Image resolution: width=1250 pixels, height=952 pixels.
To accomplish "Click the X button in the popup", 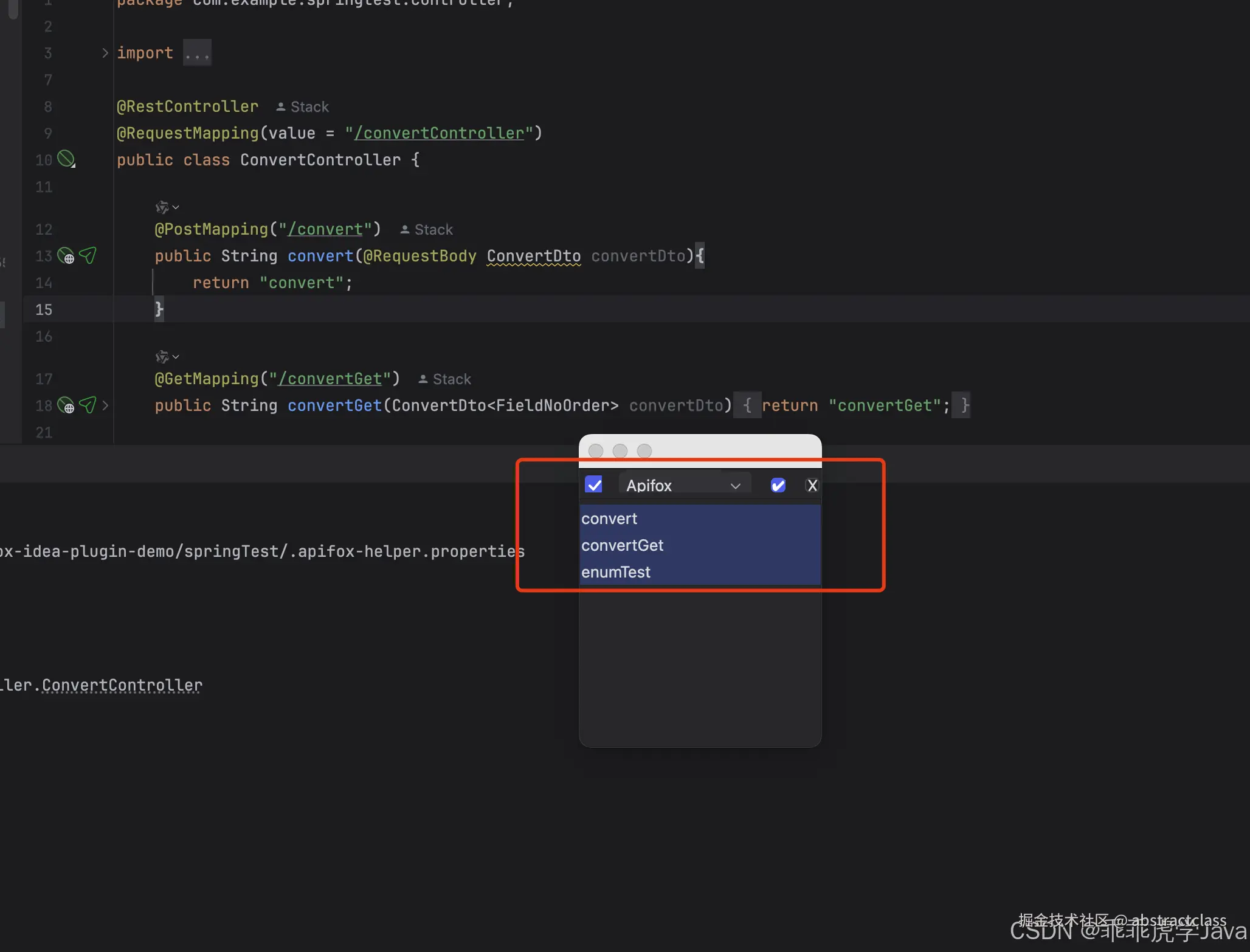I will coord(812,485).
